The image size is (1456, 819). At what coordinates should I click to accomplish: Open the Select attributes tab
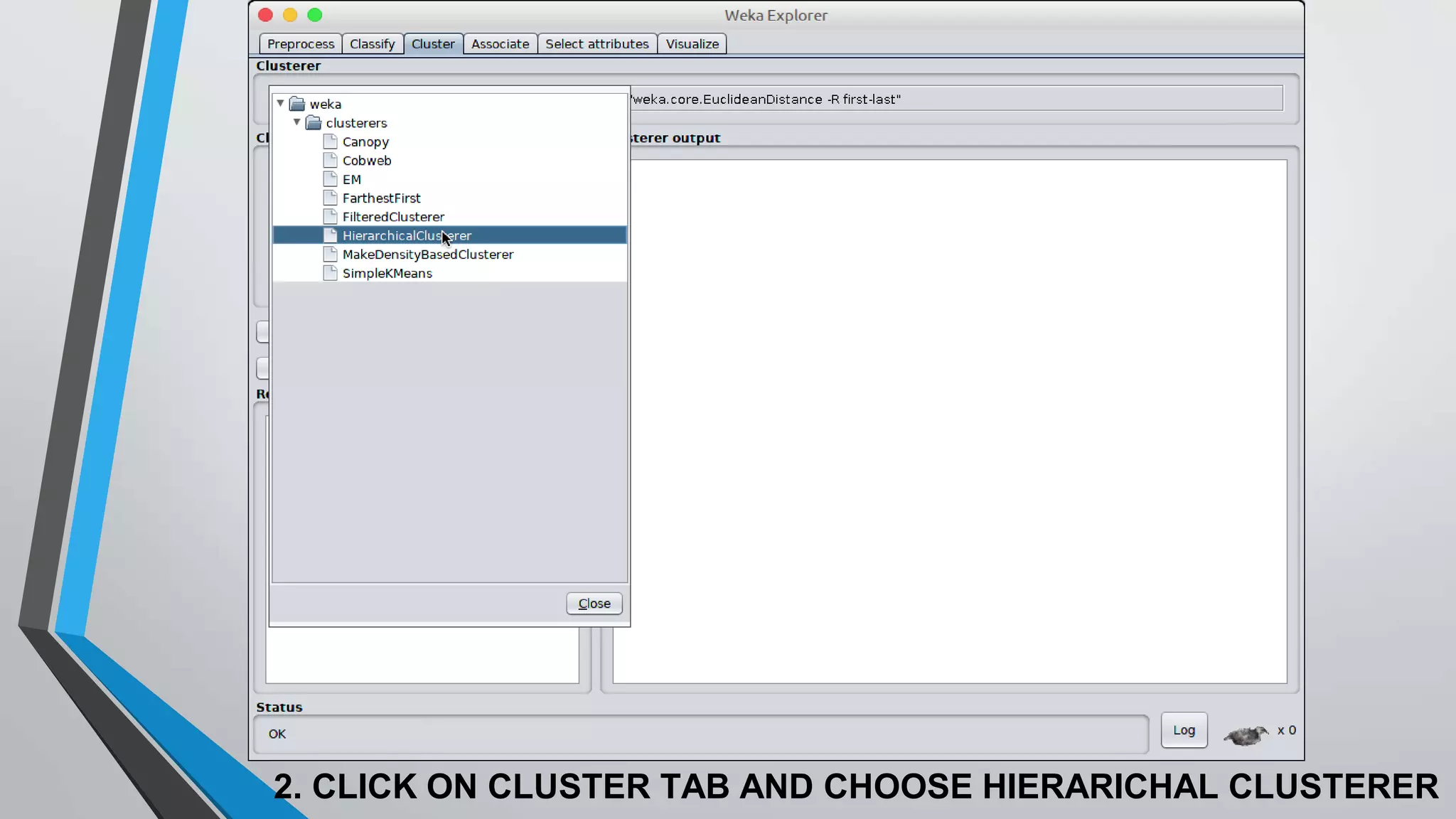[x=596, y=44]
